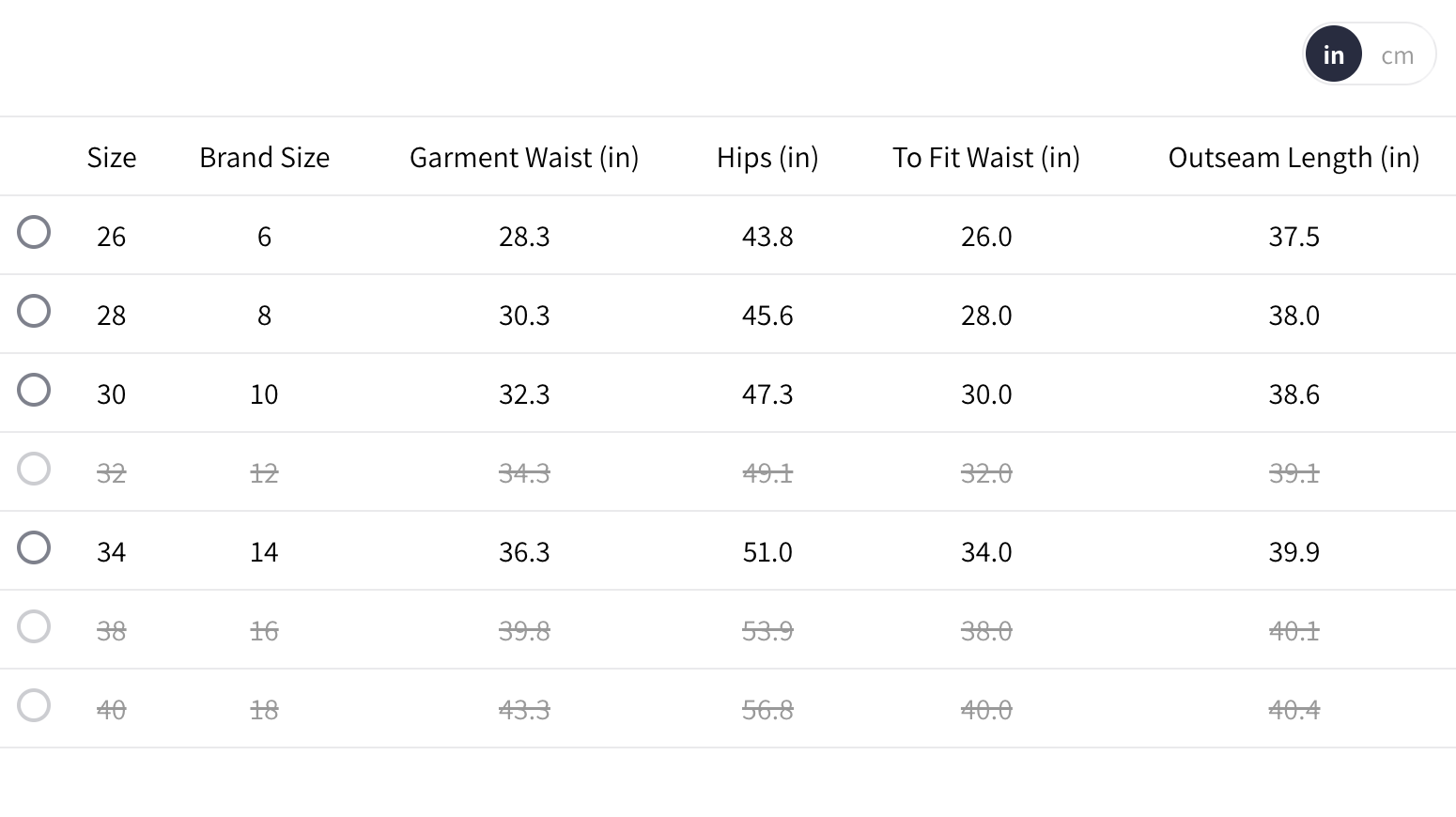Click the 45.6 hips measurement cell
This screenshot has height=817, width=1456.
[x=767, y=316]
